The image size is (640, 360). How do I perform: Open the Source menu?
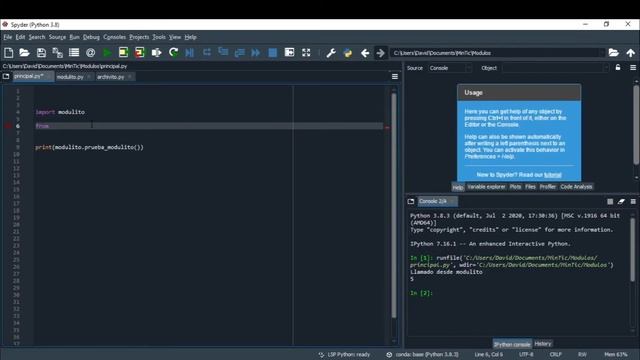click(57, 37)
